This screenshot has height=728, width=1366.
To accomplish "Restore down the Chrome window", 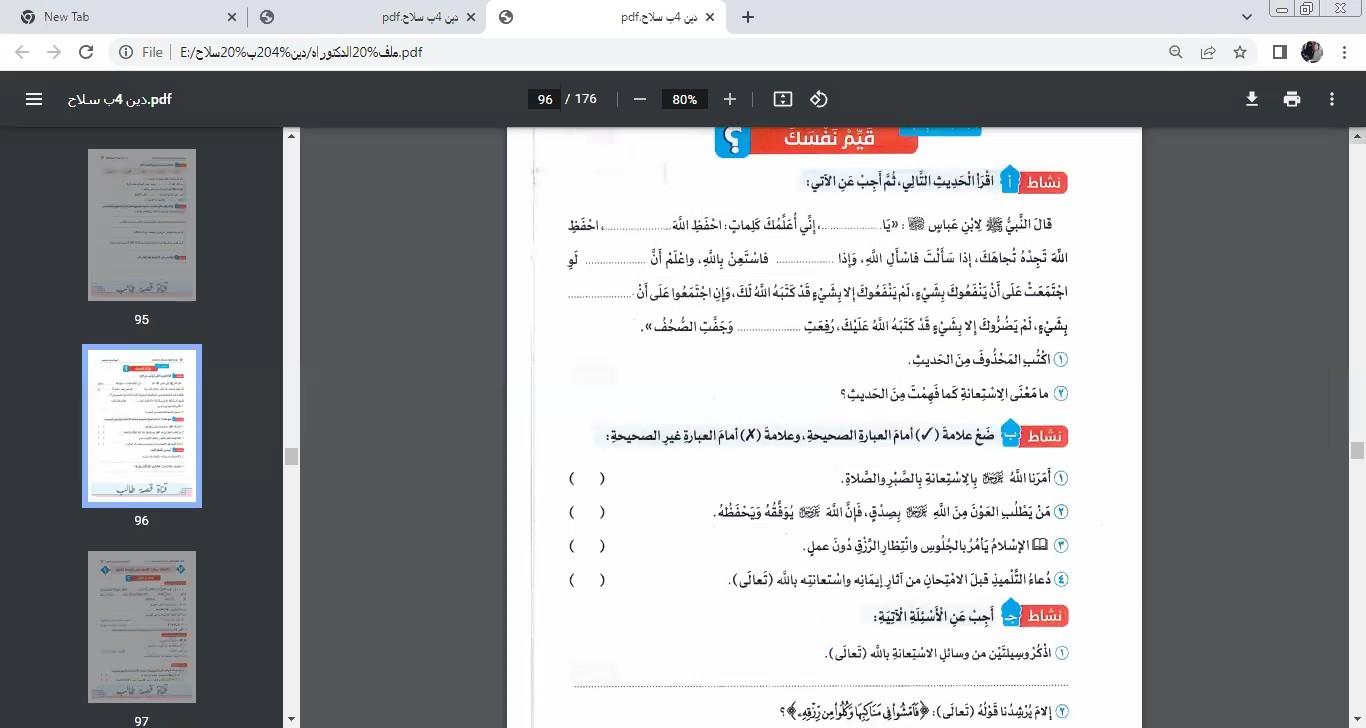I will click(x=1307, y=9).
